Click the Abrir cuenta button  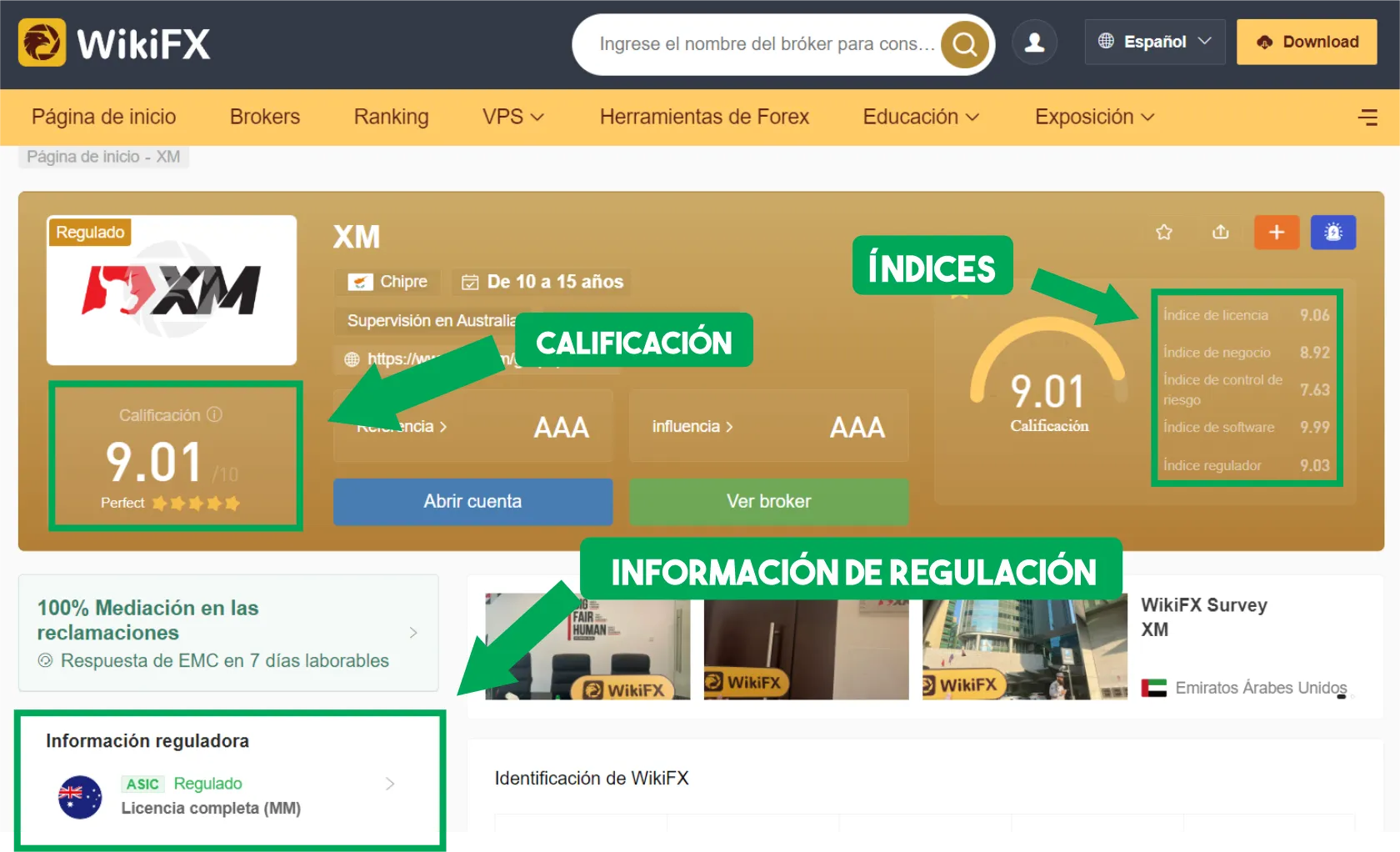472,501
